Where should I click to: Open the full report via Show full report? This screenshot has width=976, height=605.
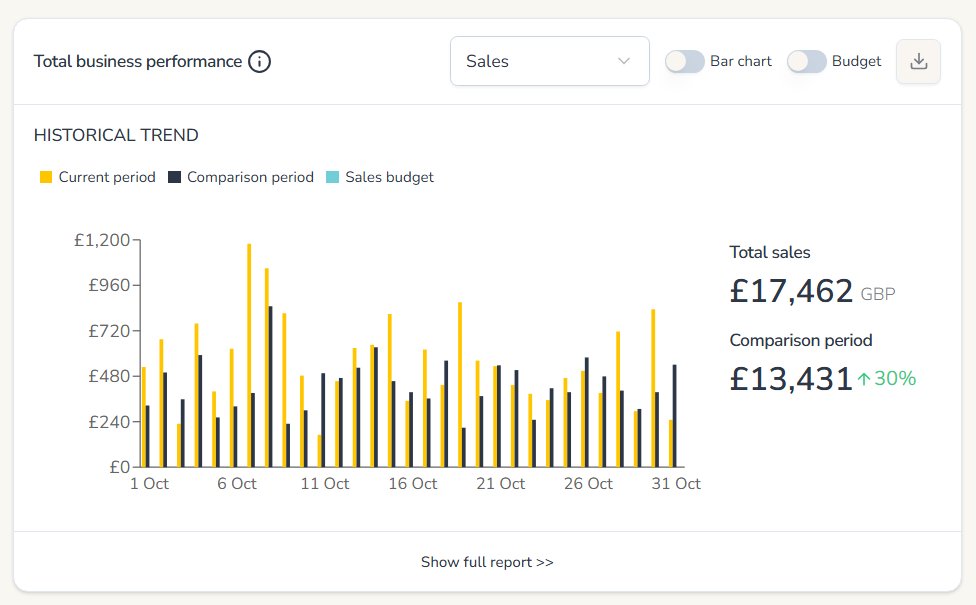pyautogui.click(x=487, y=562)
